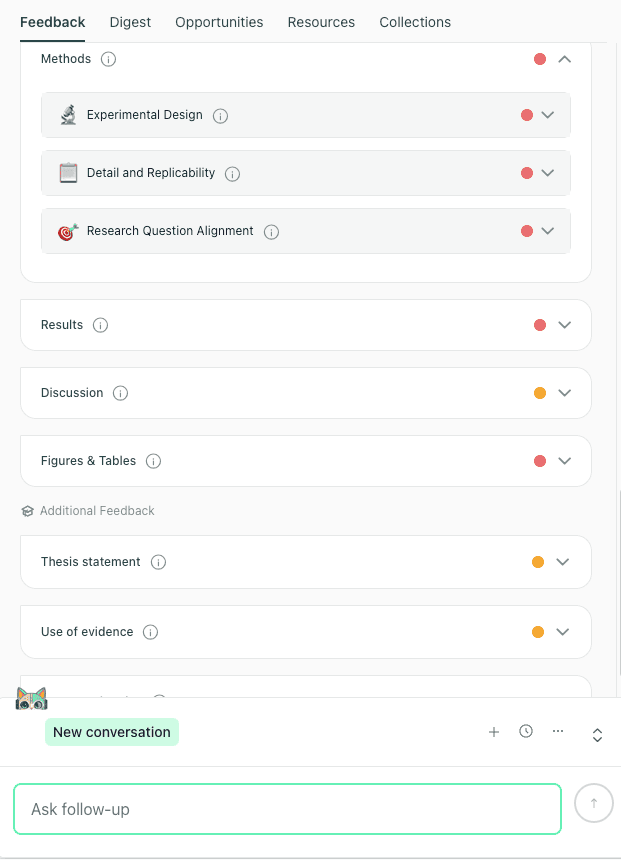Show the info tooltip for Figures & Tables

pyautogui.click(x=153, y=461)
